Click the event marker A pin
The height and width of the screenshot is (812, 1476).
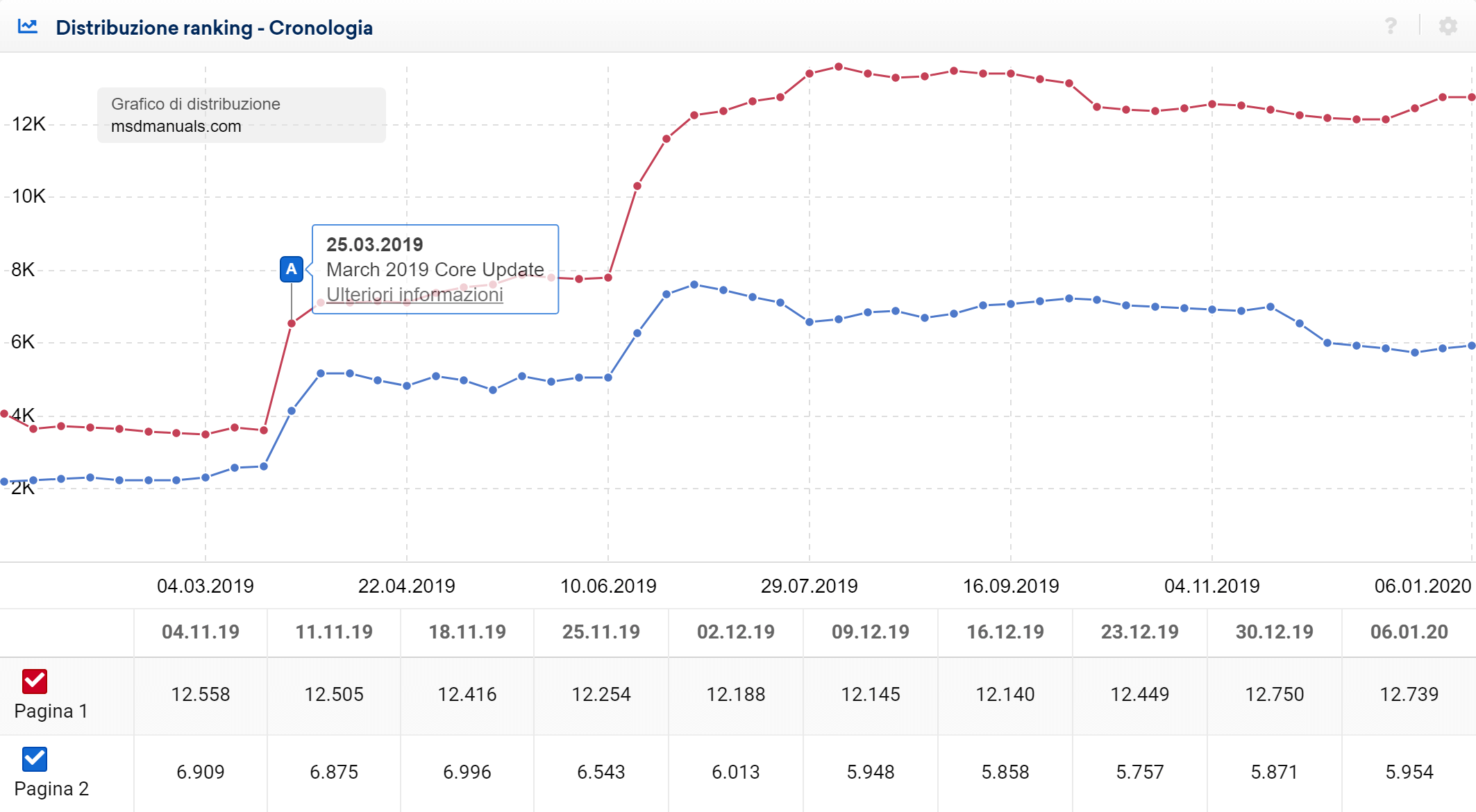[292, 269]
